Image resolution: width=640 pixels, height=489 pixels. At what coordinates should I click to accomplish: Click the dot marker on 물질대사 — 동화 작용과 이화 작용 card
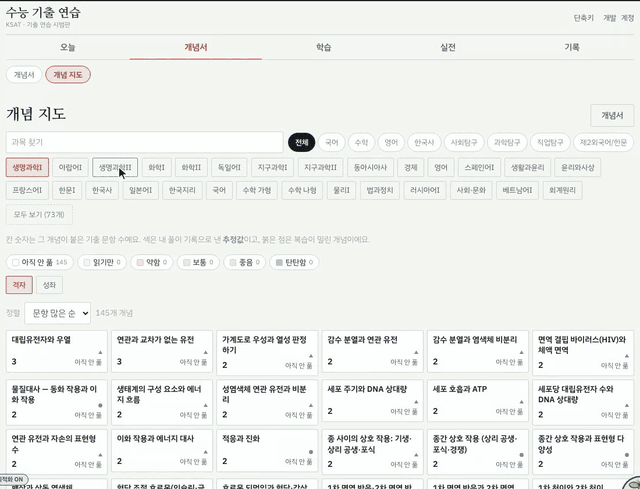[100, 405]
